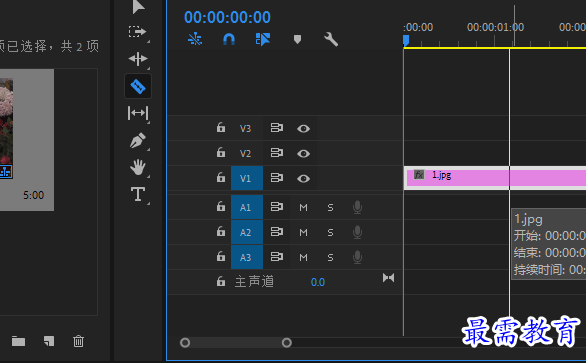This screenshot has height=363, width=586.
Task: Delete selected item with trash icon
Action: (x=78, y=341)
